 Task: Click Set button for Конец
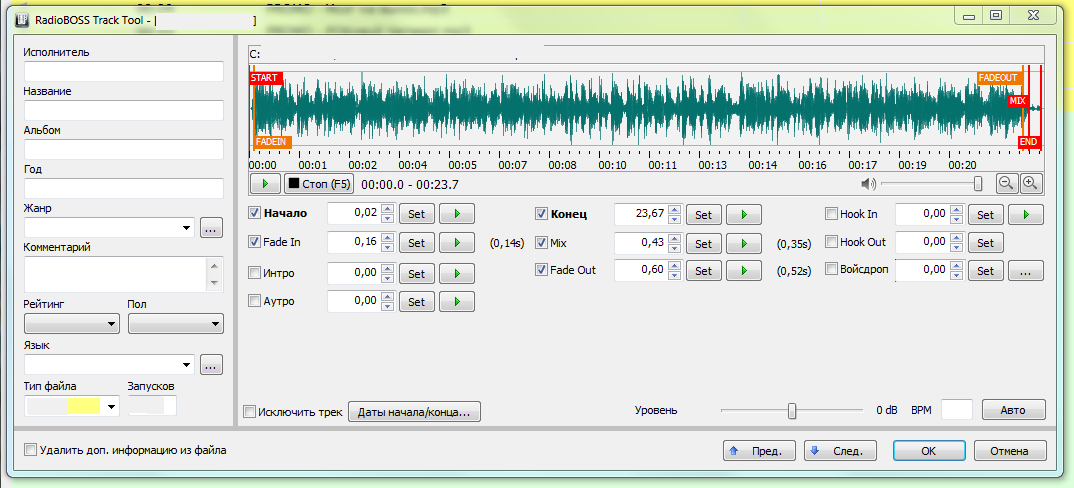pyautogui.click(x=703, y=215)
